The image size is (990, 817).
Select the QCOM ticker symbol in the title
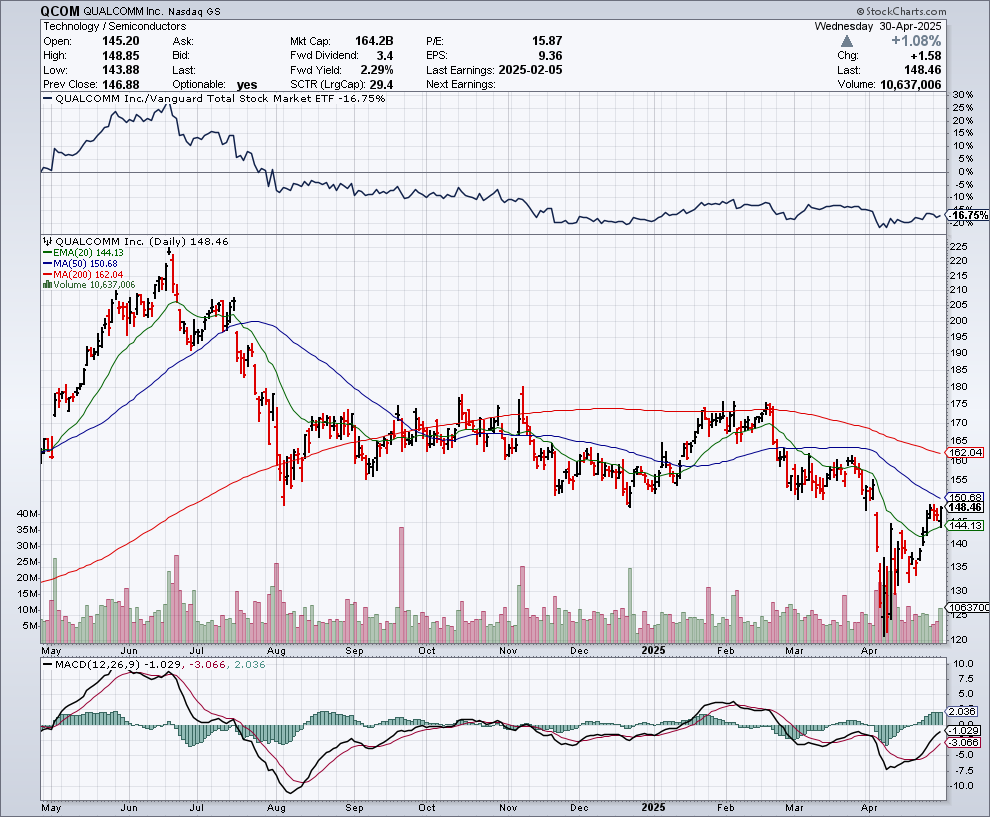point(60,11)
